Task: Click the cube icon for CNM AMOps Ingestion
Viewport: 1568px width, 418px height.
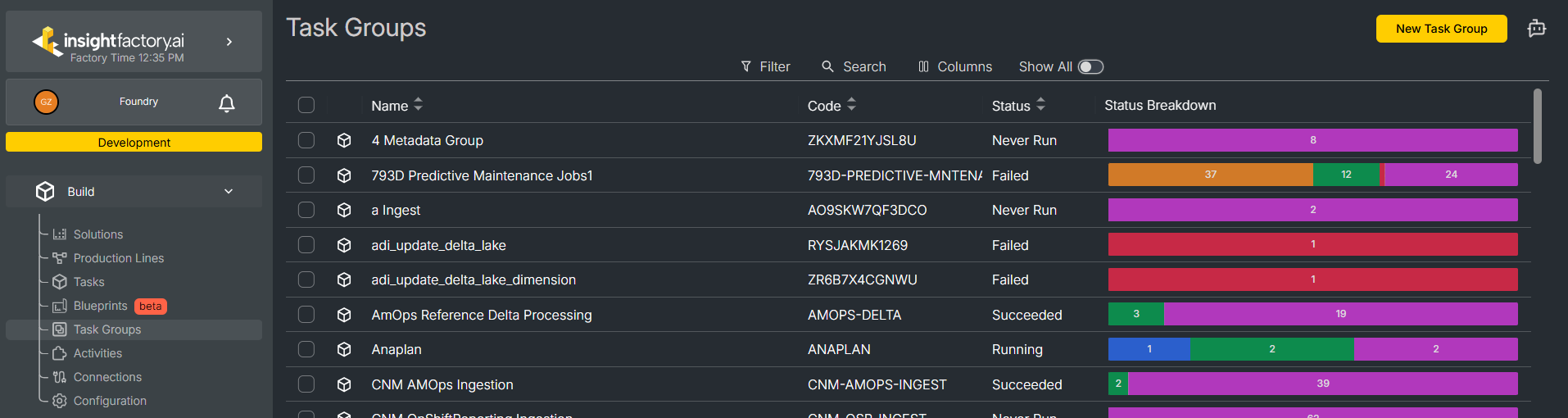Action: tap(344, 384)
